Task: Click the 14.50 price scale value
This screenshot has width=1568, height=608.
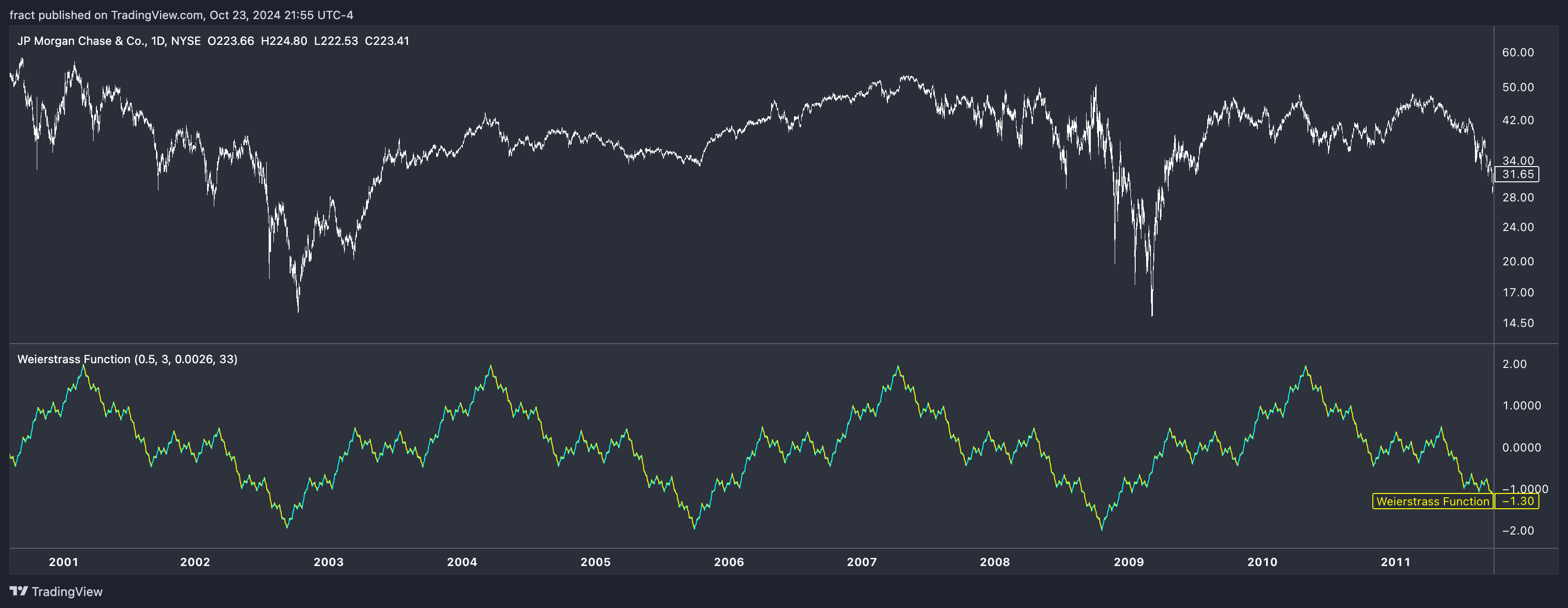Action: (1517, 323)
